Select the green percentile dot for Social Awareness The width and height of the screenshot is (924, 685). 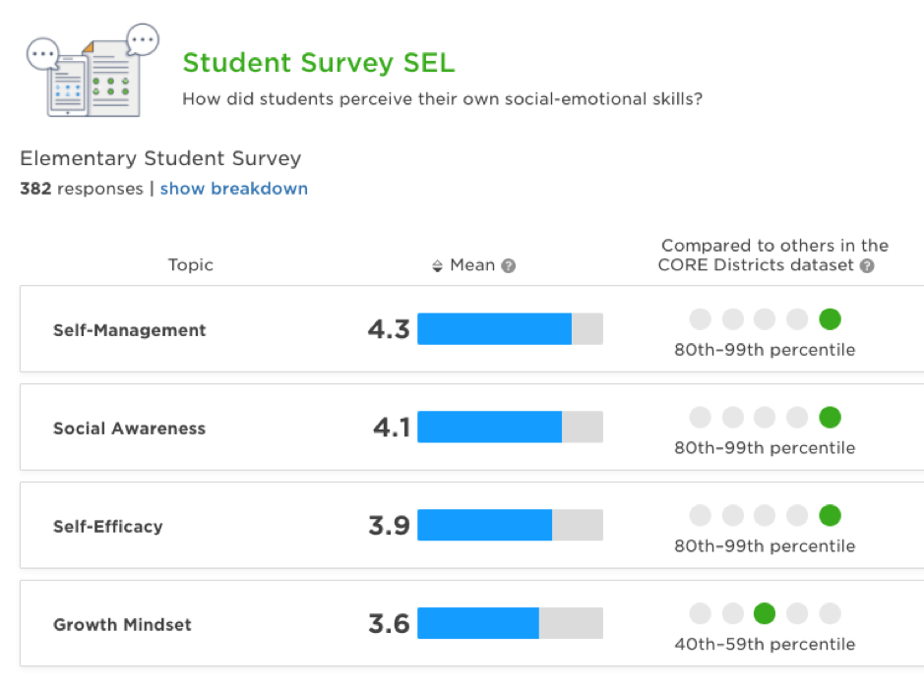point(829,417)
